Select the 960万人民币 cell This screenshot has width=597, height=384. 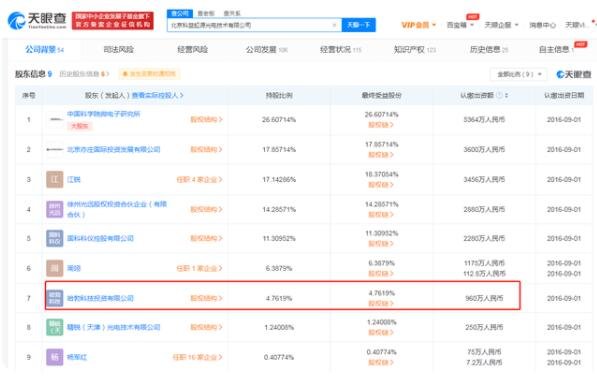pyautogui.click(x=484, y=298)
